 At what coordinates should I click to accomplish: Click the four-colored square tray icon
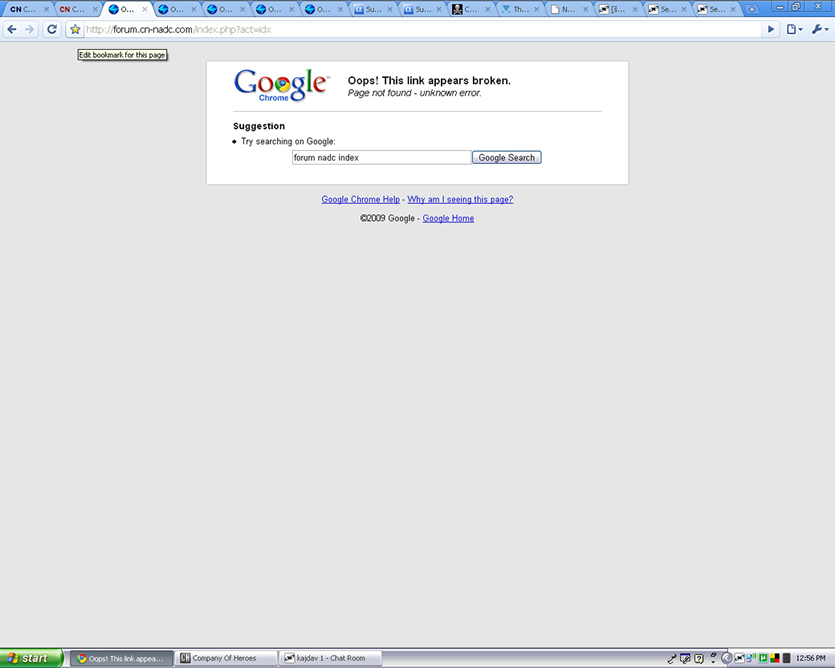point(775,658)
